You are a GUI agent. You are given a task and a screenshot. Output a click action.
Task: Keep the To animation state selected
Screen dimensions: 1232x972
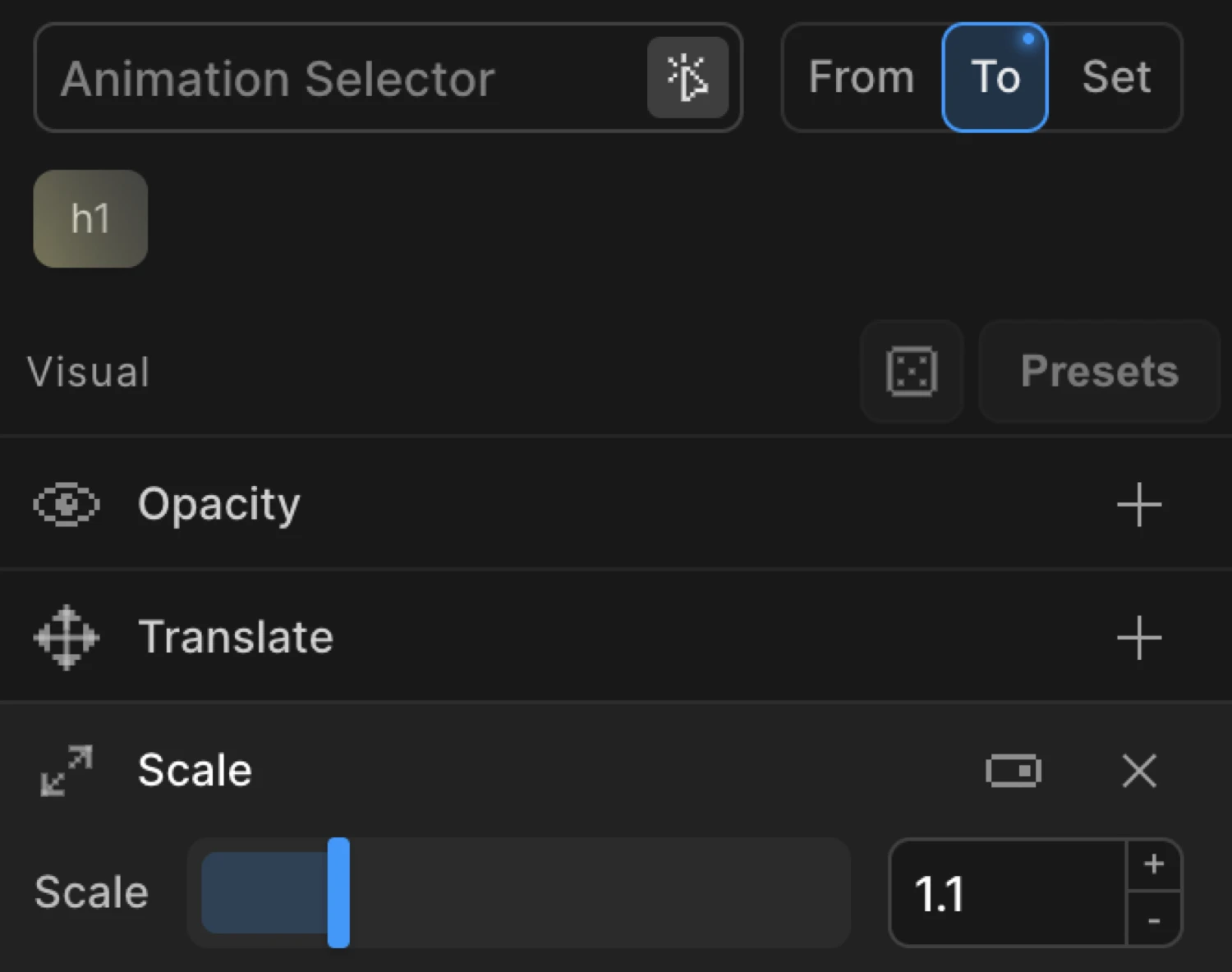(995, 77)
